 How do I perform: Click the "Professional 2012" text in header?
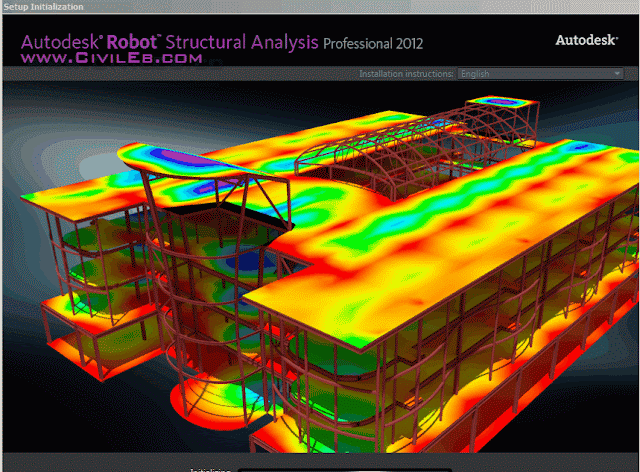click(x=373, y=44)
